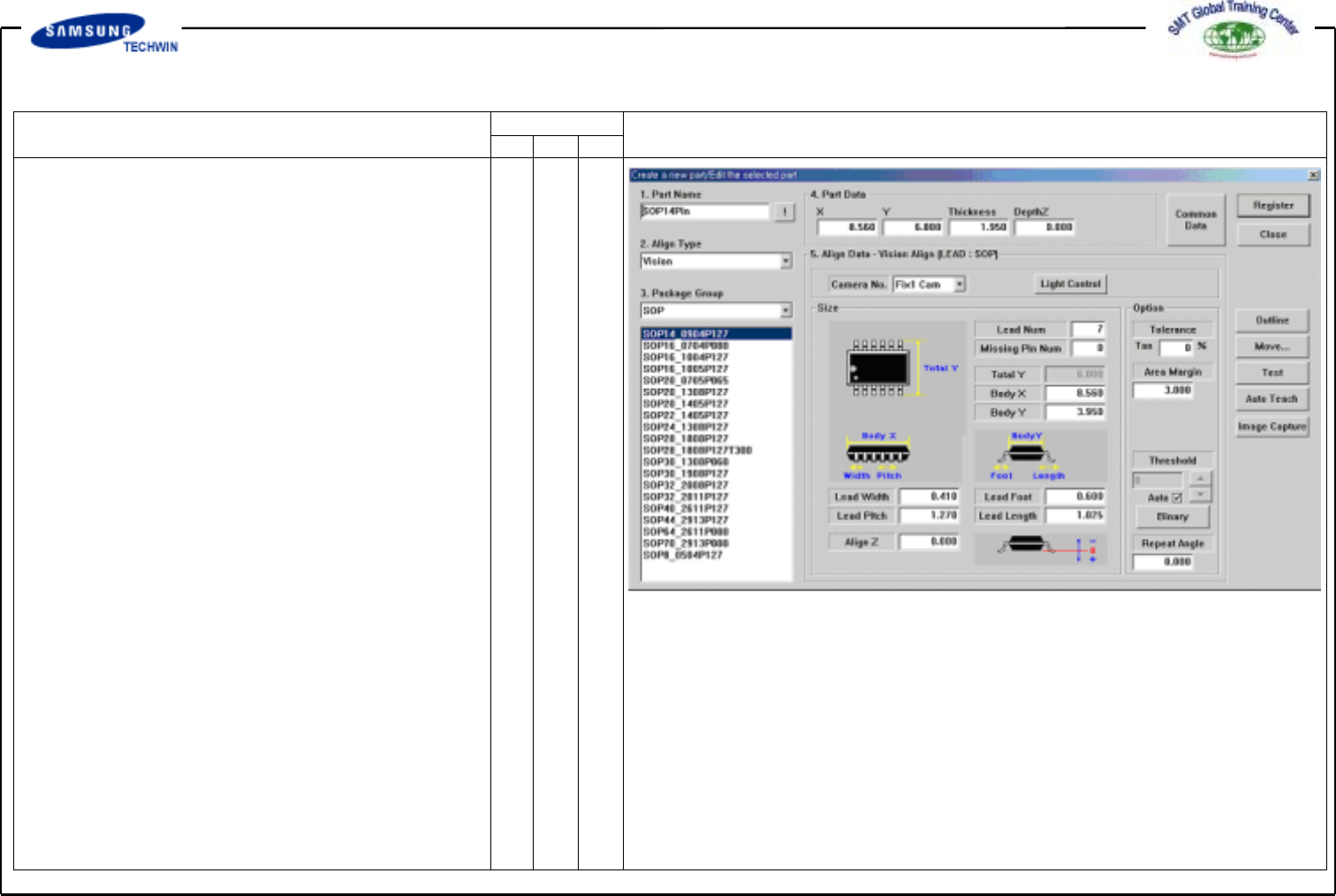Select SOP30_1908P127 in the package list
1336x896 pixels.
[x=717, y=474]
